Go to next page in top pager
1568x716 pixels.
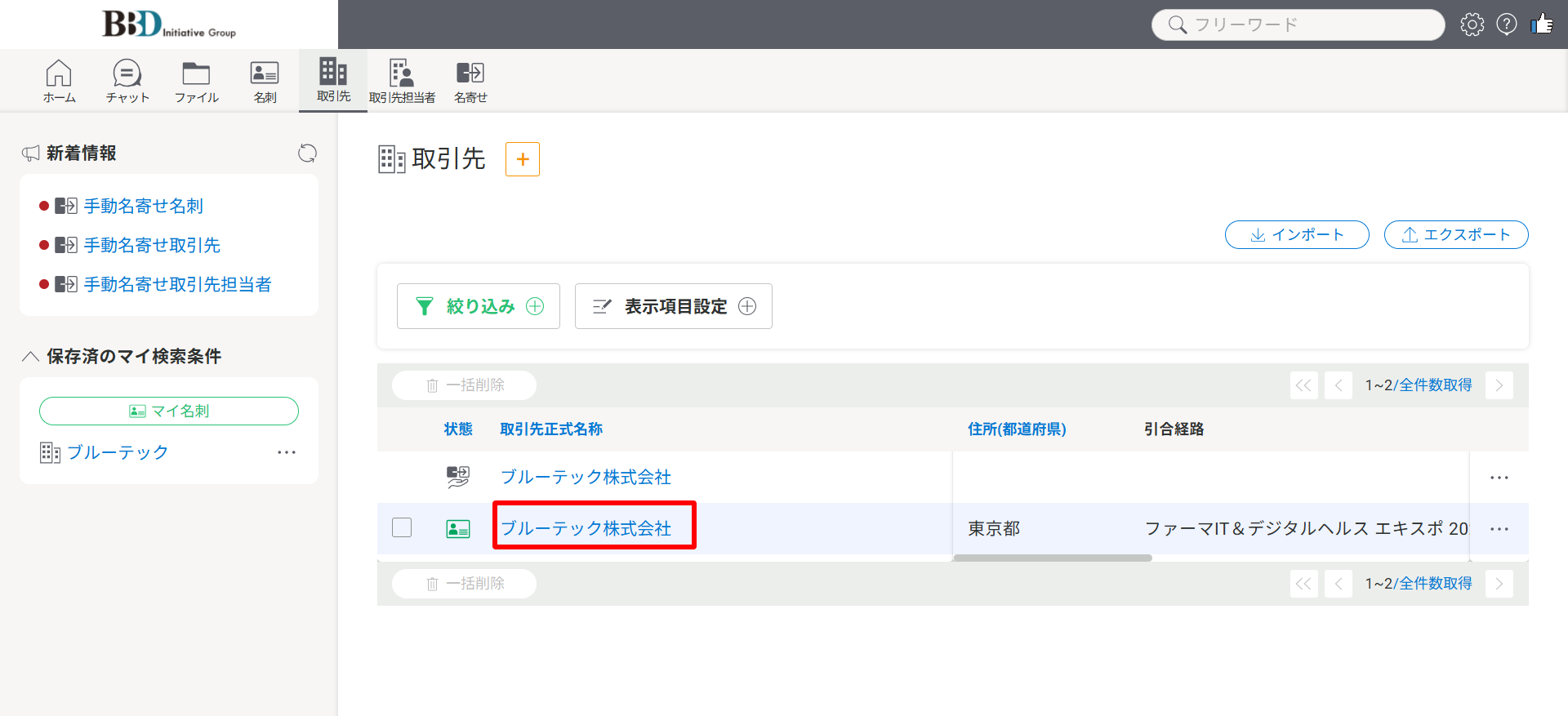point(1499,385)
